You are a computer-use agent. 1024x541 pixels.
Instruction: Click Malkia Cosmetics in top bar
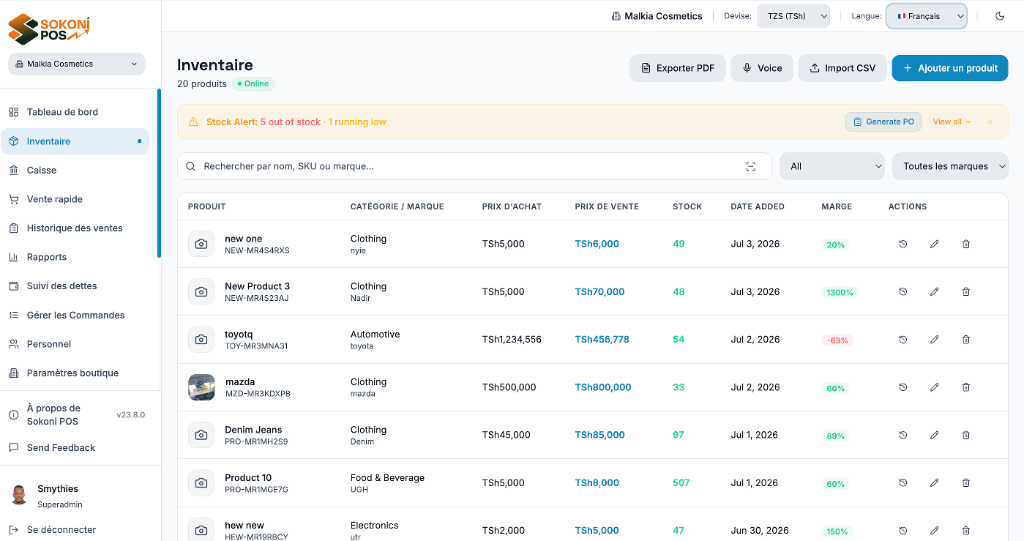(656, 16)
